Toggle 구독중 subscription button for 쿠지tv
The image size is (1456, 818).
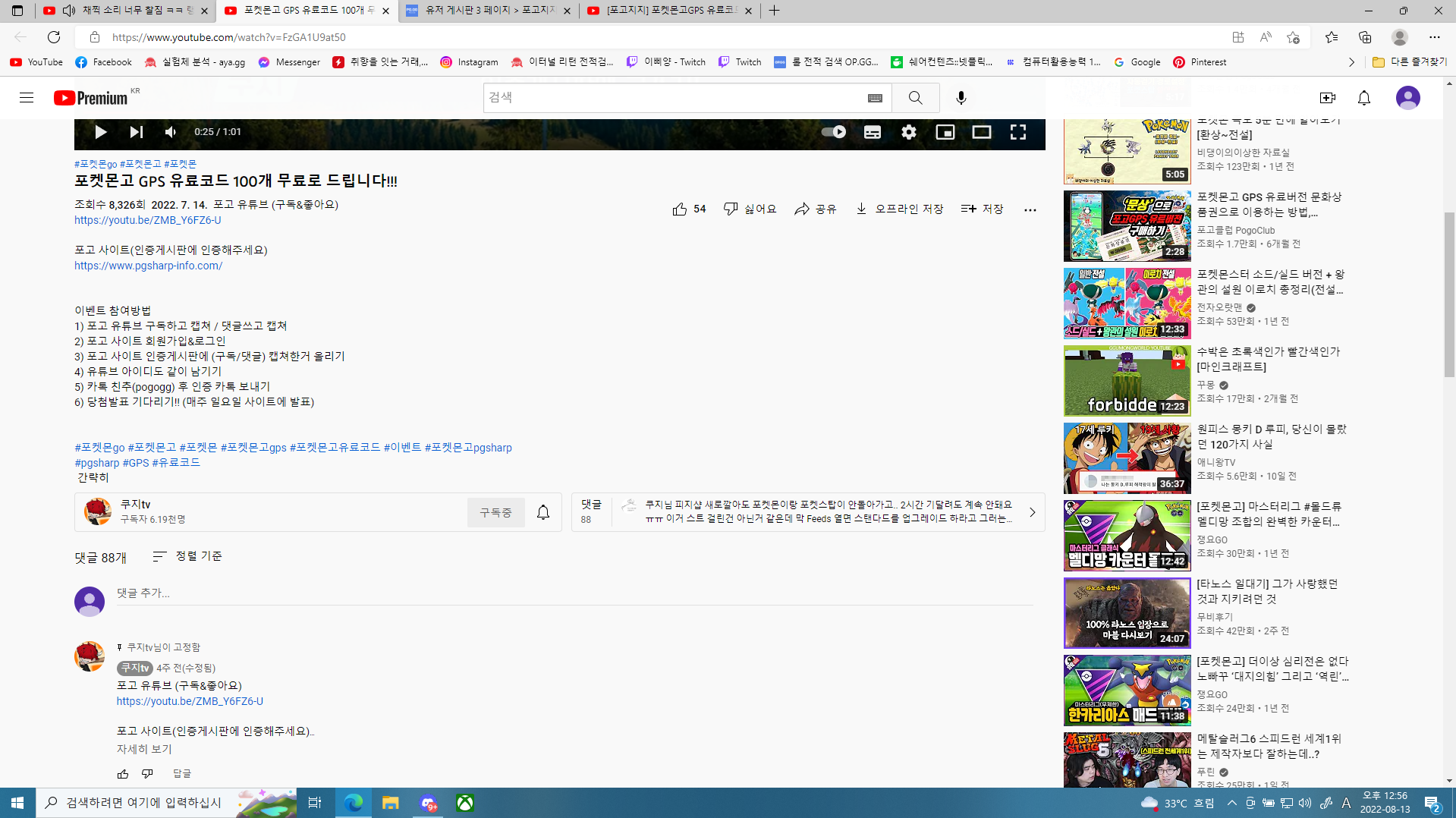tap(495, 513)
